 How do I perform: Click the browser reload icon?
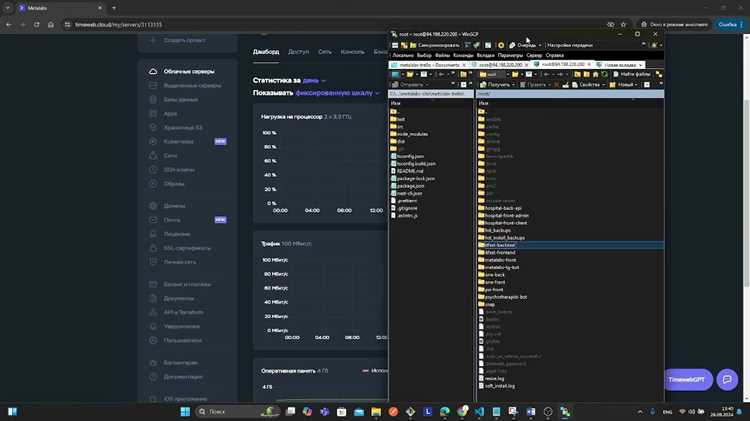click(36, 24)
